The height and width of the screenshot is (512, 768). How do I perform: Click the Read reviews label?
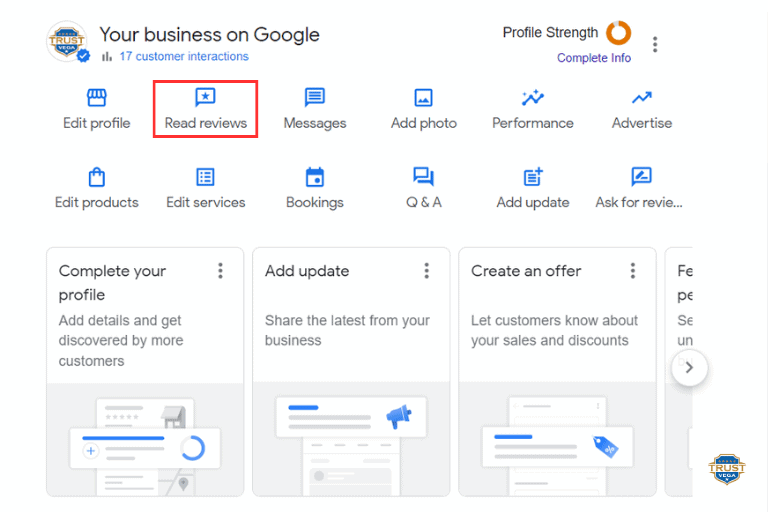206,123
